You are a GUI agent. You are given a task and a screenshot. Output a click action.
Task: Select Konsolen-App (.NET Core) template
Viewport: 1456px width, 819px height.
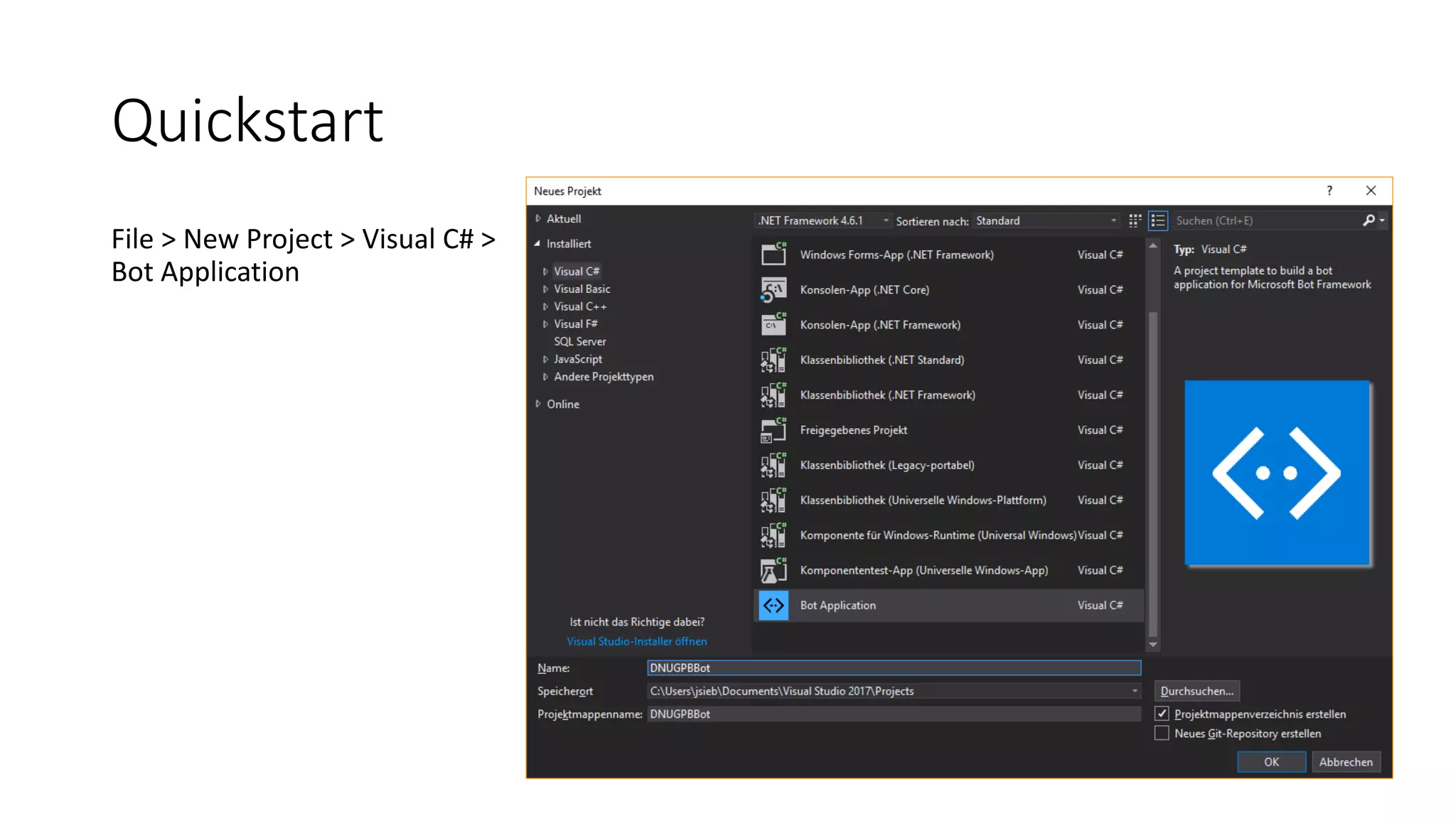click(949, 289)
